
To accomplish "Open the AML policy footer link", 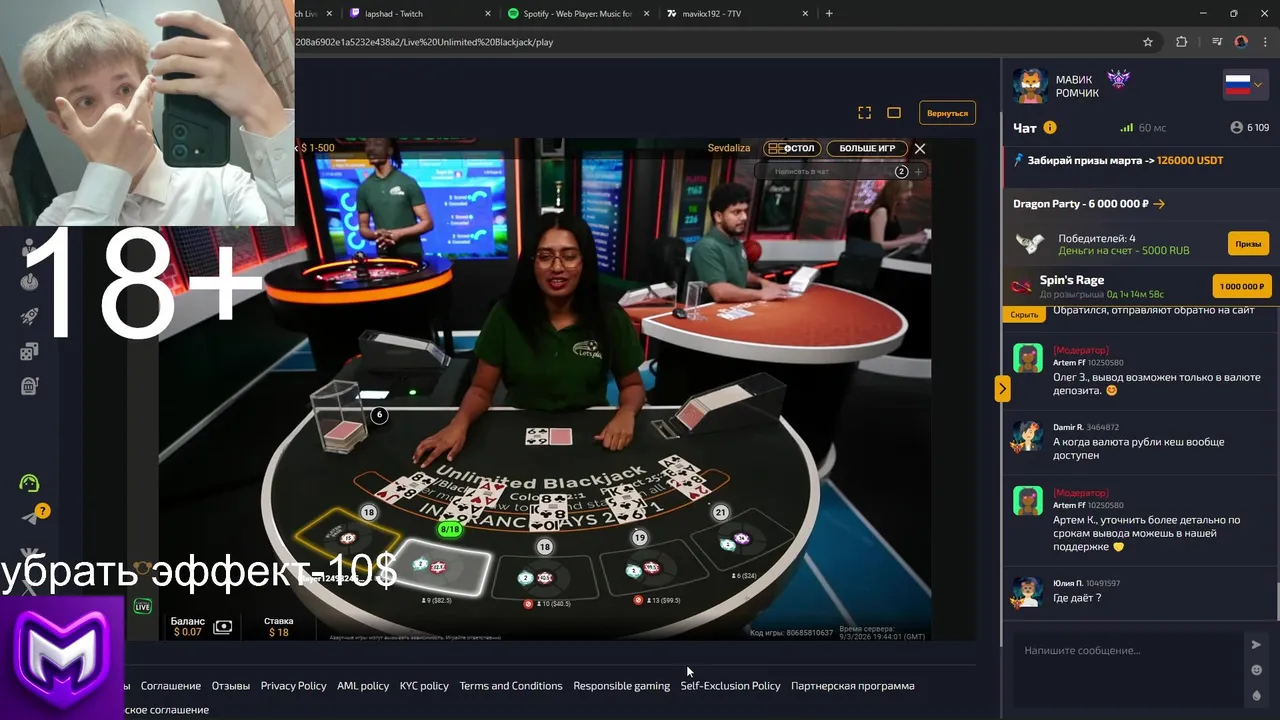I will pos(363,686).
